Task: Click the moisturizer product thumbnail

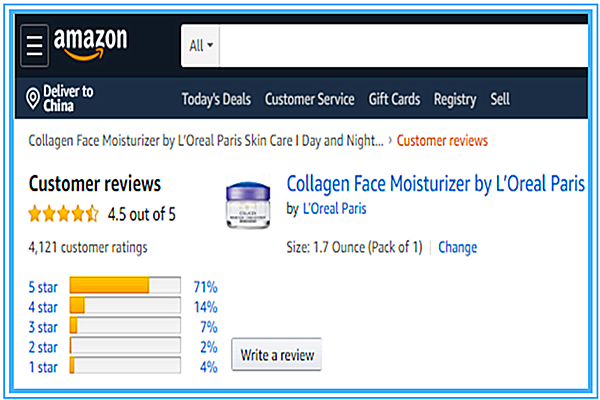Action: click(250, 206)
